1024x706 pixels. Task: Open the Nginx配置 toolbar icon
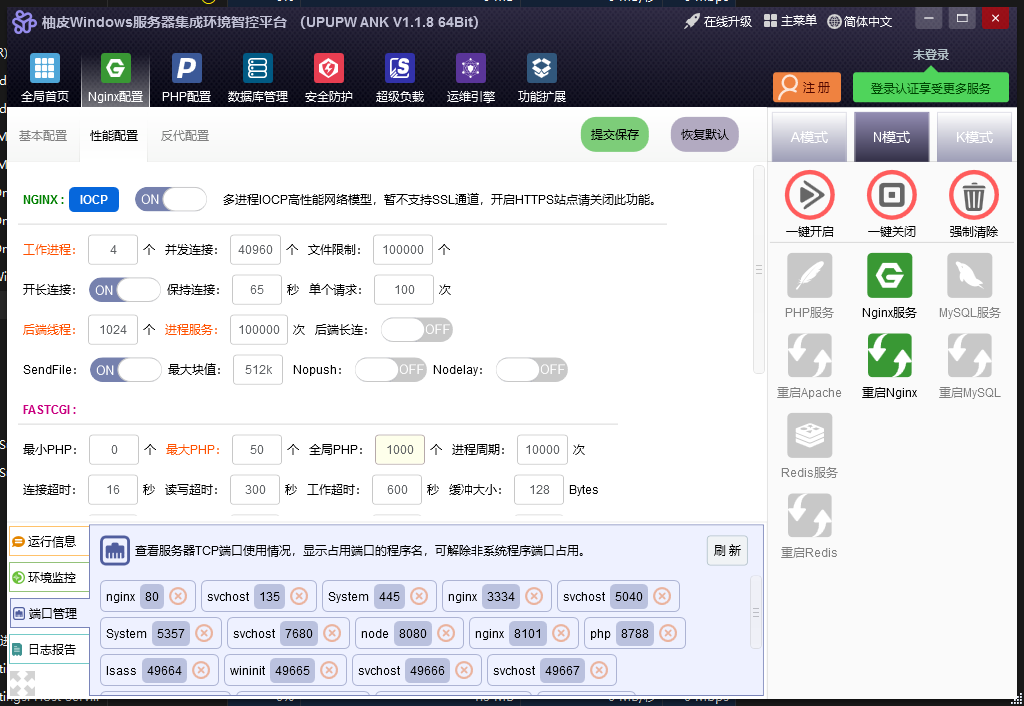tap(116, 69)
